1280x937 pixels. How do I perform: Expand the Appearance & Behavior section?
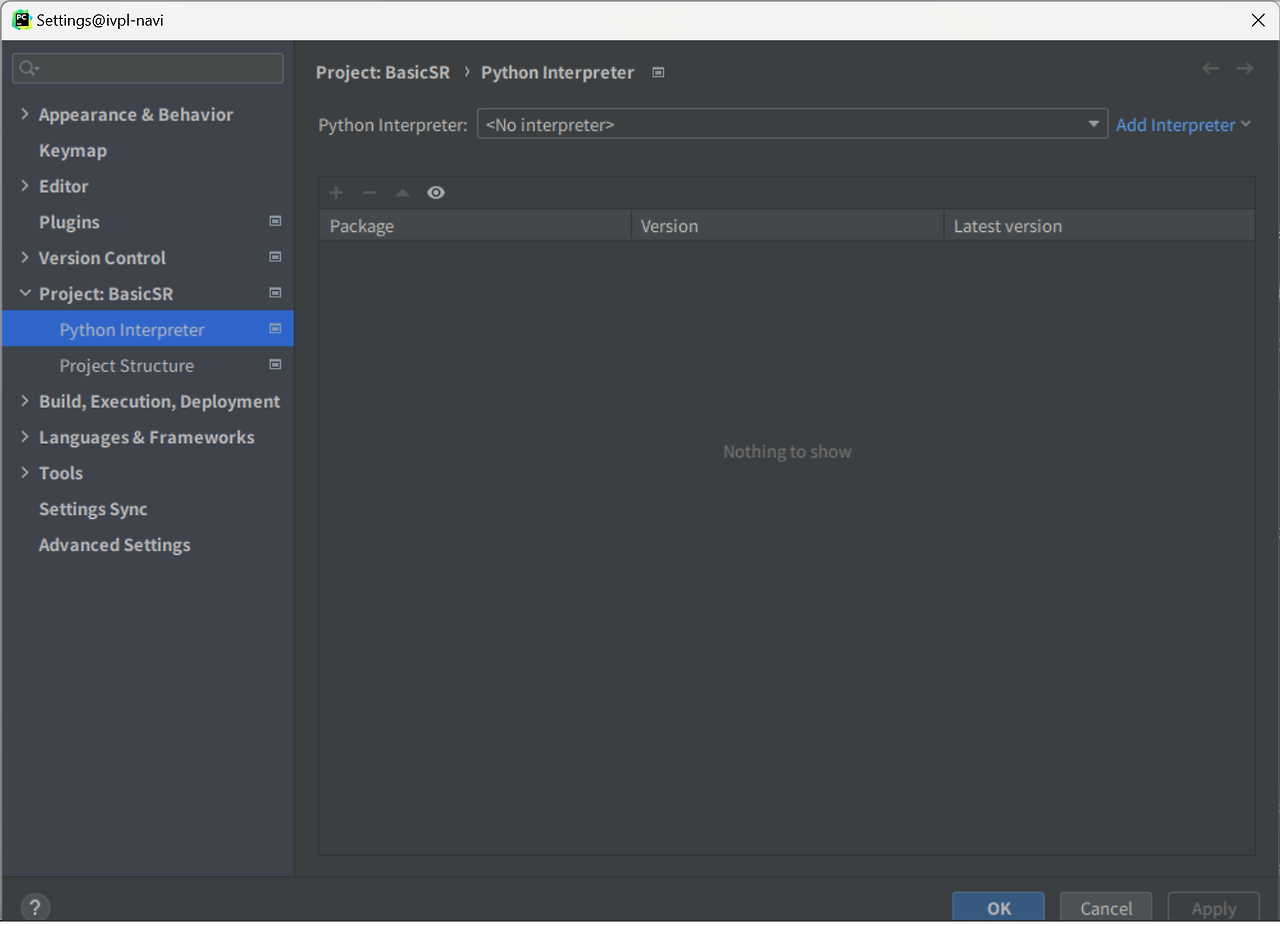tap(25, 114)
